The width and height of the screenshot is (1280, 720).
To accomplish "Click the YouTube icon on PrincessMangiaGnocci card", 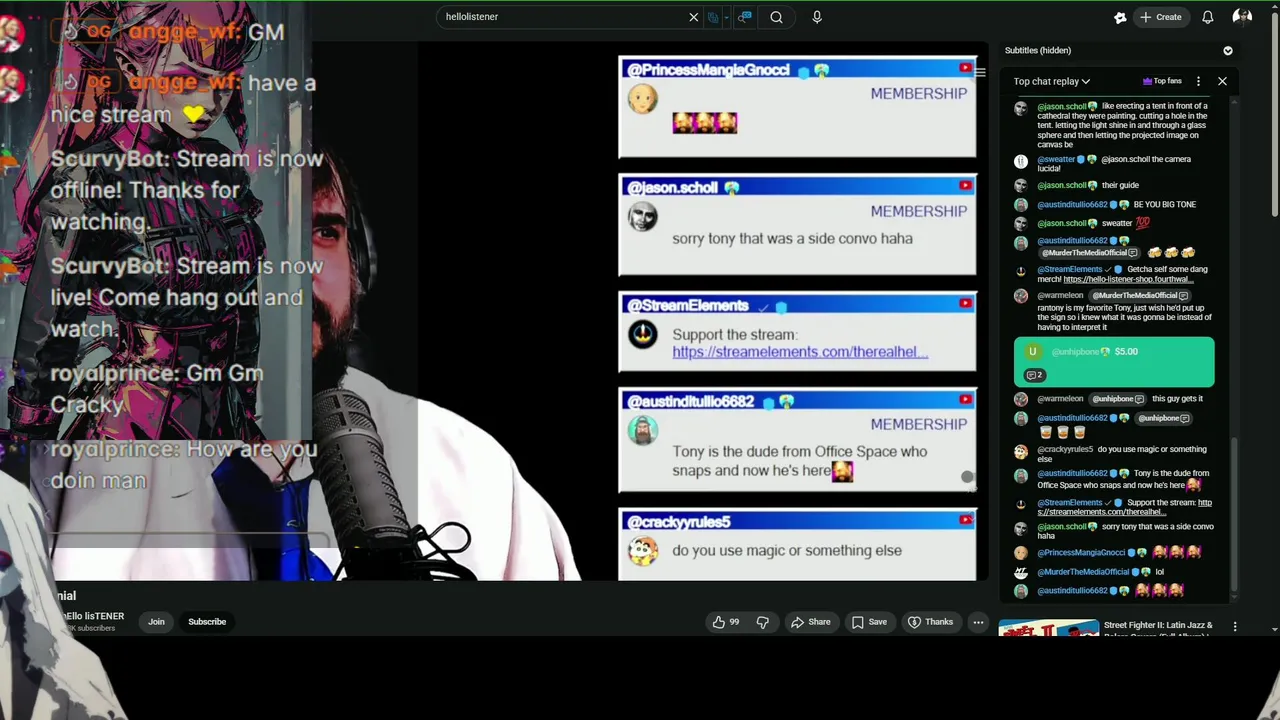I will tap(965, 69).
